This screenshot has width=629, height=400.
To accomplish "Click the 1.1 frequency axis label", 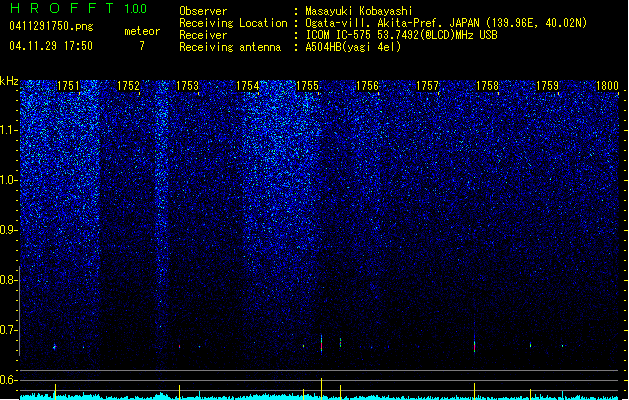I will click(x=8, y=130).
